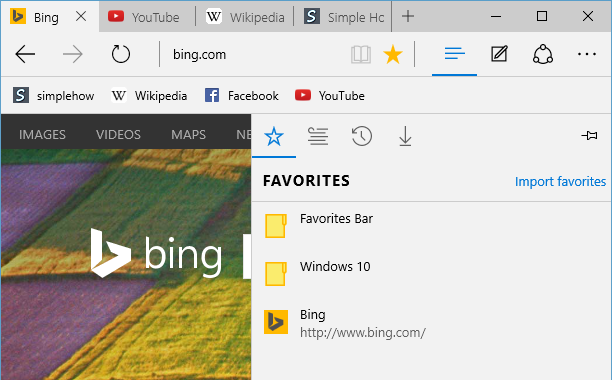Show Downloads in the Hub
The width and height of the screenshot is (612, 380).
point(406,136)
